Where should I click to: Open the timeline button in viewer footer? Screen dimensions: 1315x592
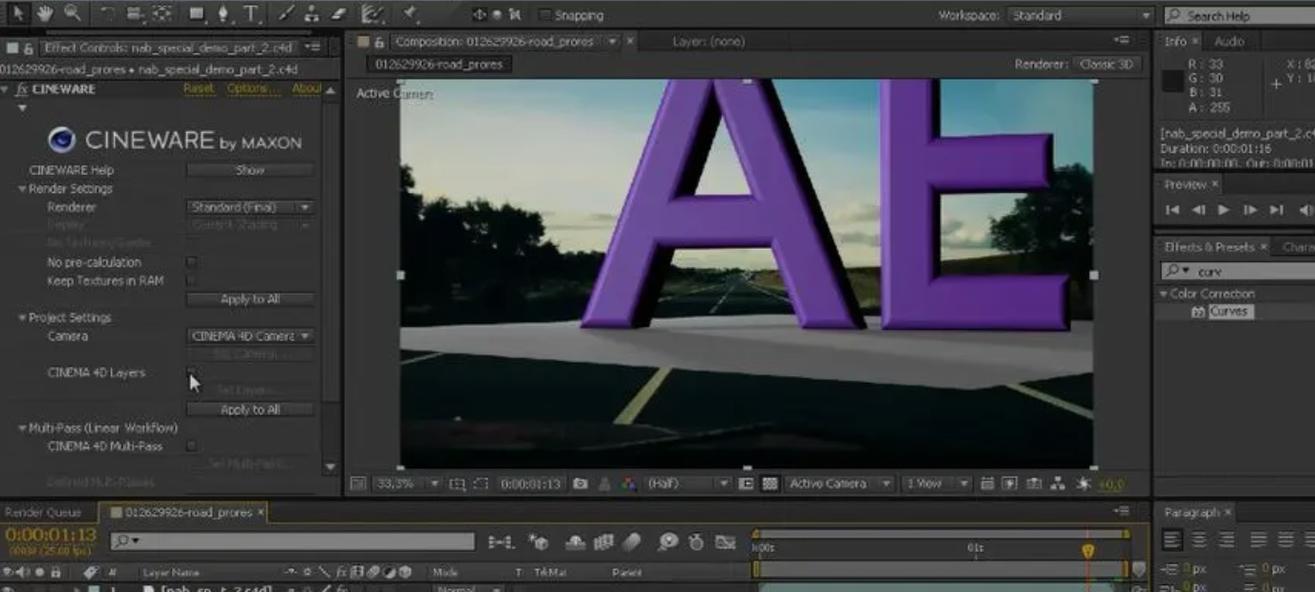(x=1034, y=484)
